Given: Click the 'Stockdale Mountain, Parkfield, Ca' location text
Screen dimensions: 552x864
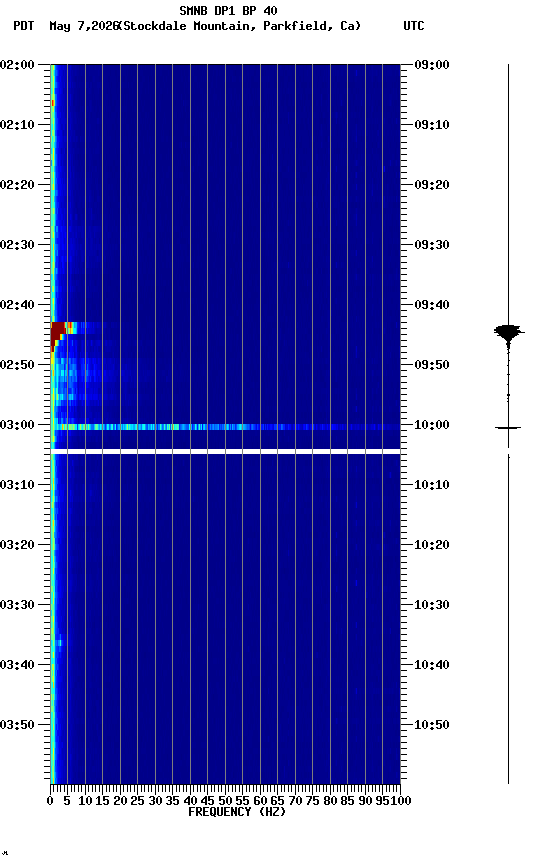Looking at the screenshot, I should point(242,26).
